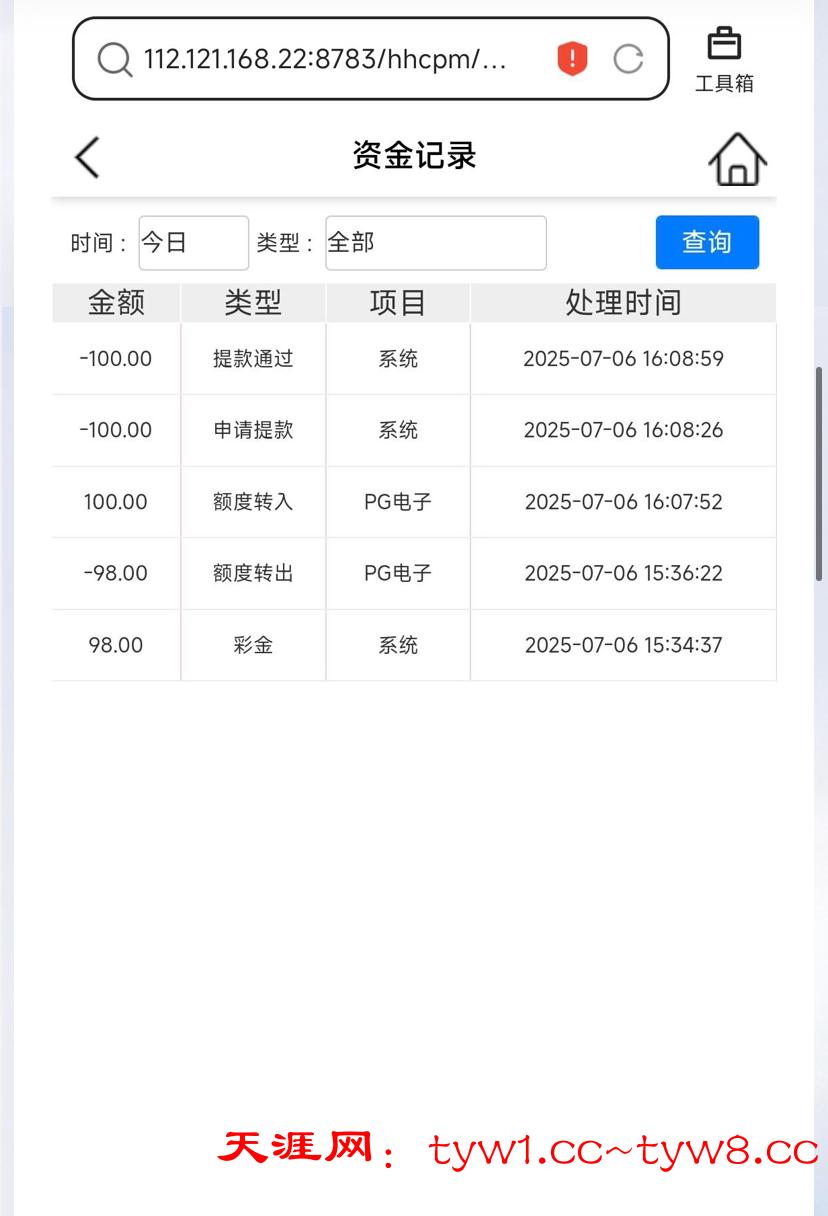Tap the back arrow icon
The width and height of the screenshot is (828, 1216).
tap(88, 158)
